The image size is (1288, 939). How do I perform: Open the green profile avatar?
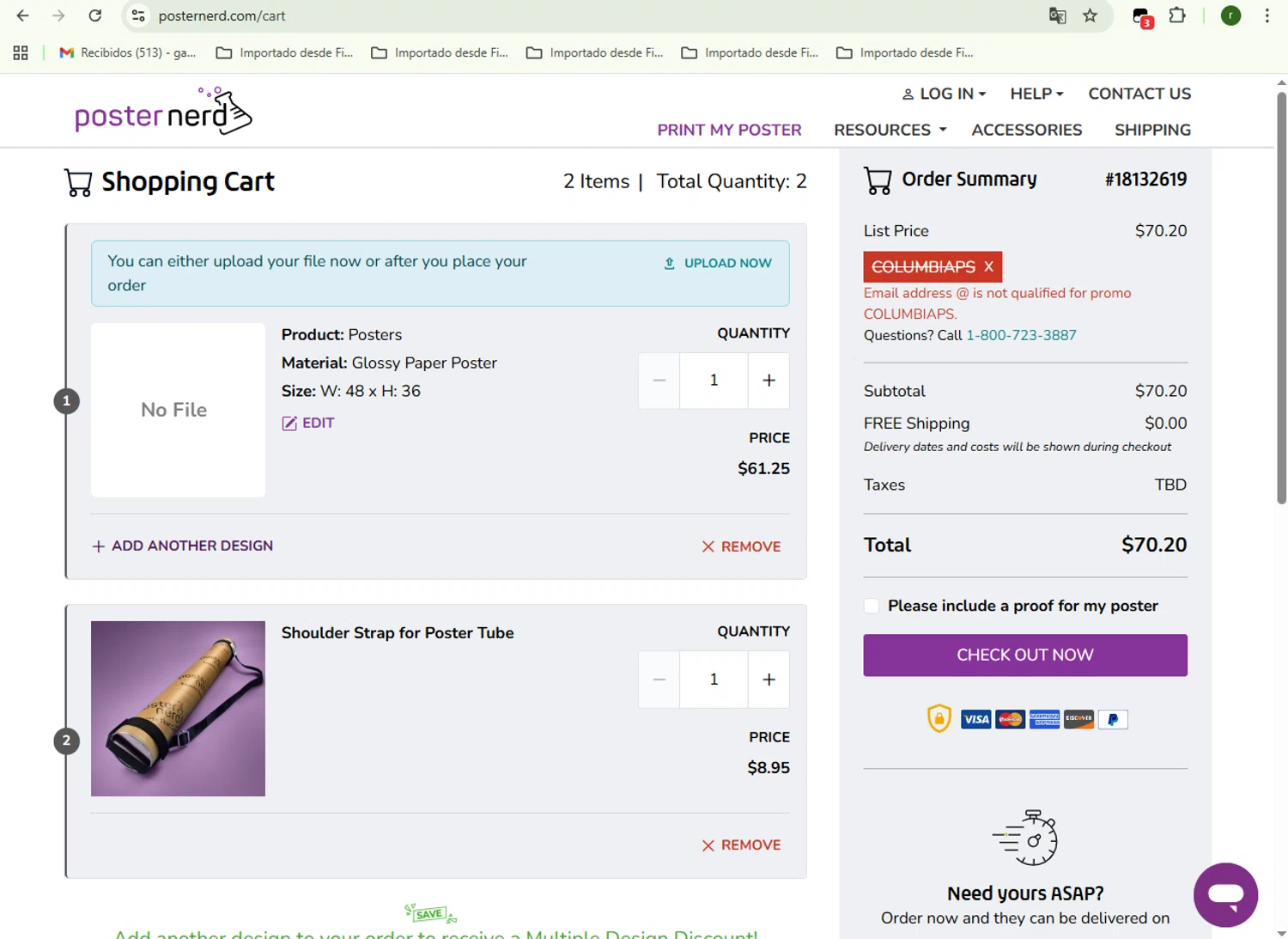pos(1230,15)
